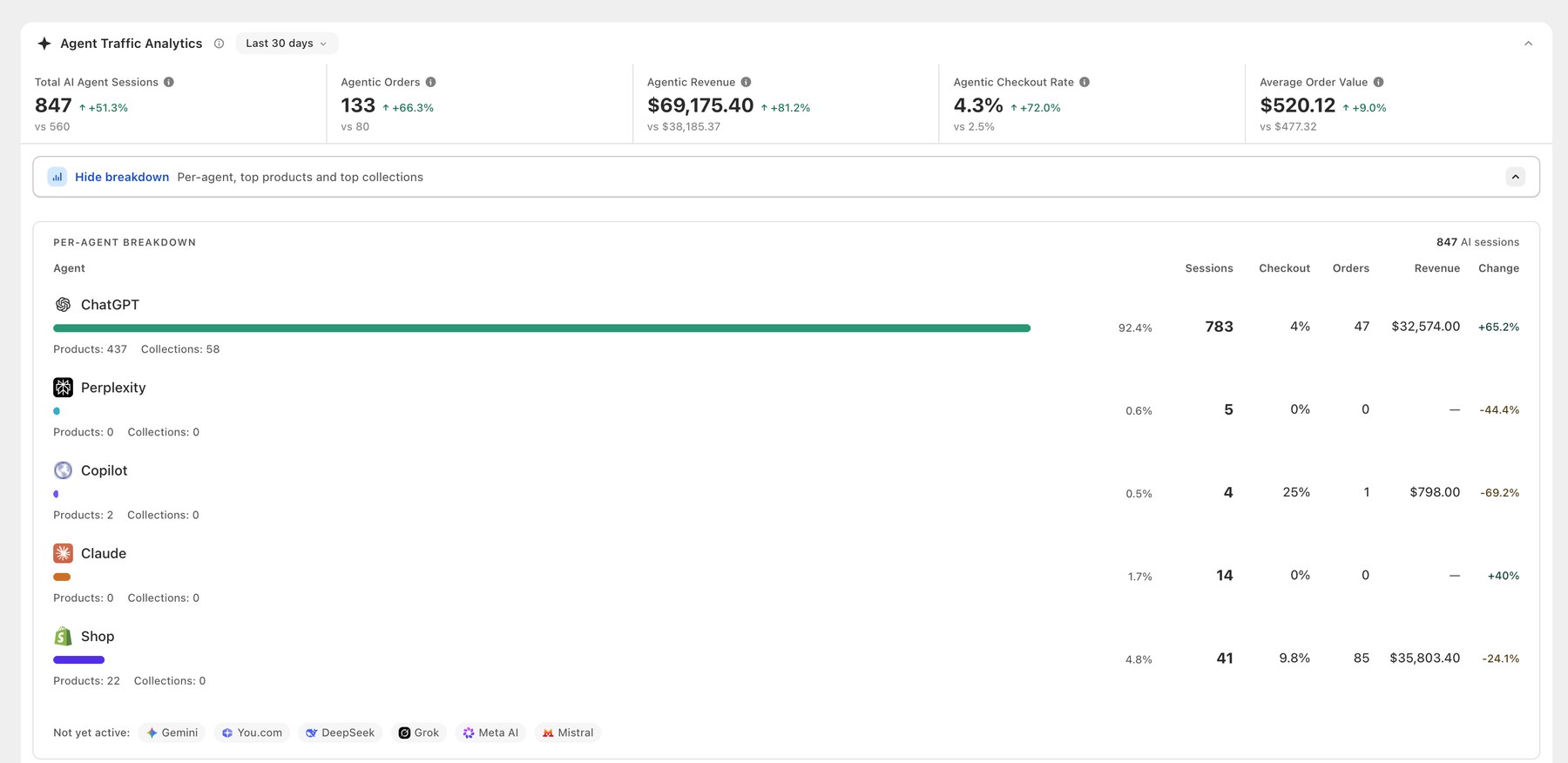Click ChatGPT revenue $32,574.00
Screen dimensions: 1568x763
pos(1426,327)
